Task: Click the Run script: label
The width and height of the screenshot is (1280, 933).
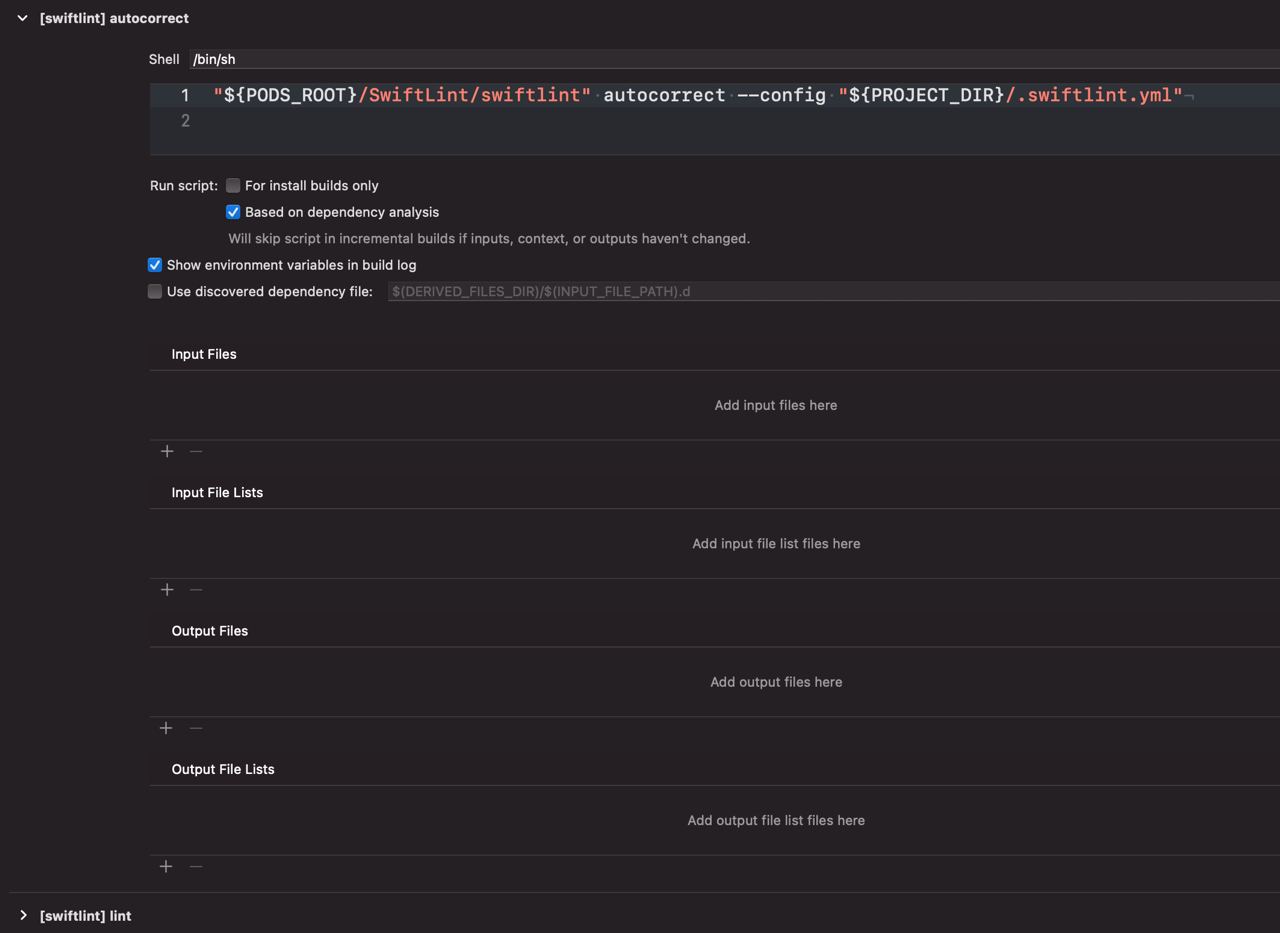Action: tap(184, 185)
